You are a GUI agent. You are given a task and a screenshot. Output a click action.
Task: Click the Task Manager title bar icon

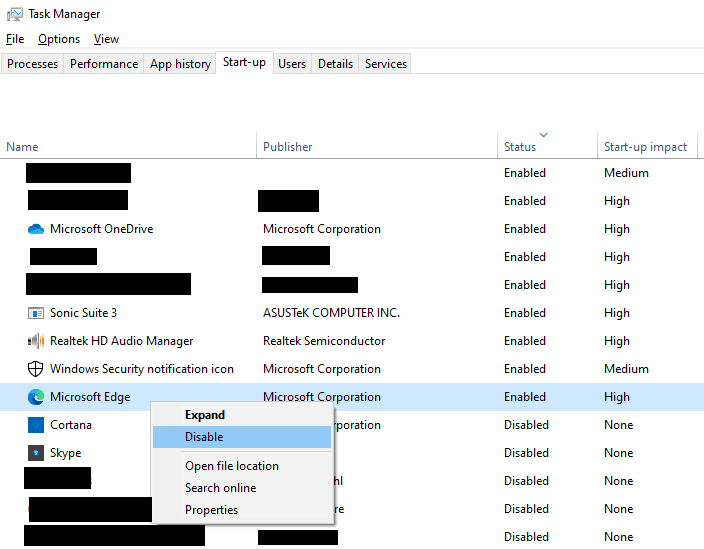point(14,14)
